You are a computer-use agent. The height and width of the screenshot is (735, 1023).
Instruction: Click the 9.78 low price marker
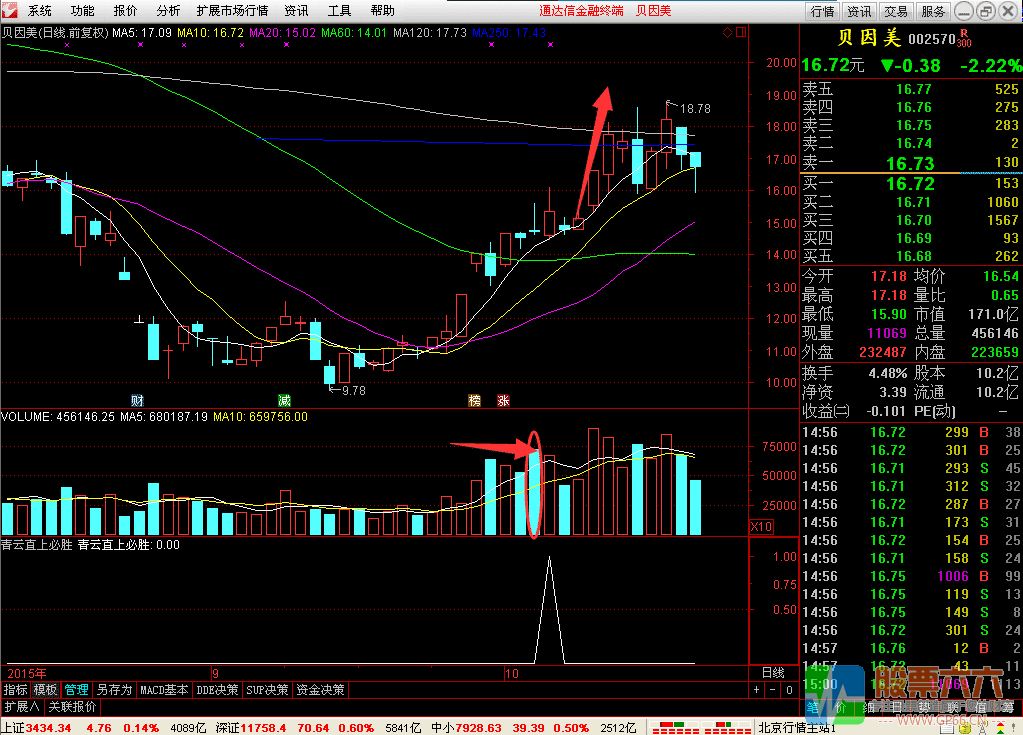pos(354,391)
